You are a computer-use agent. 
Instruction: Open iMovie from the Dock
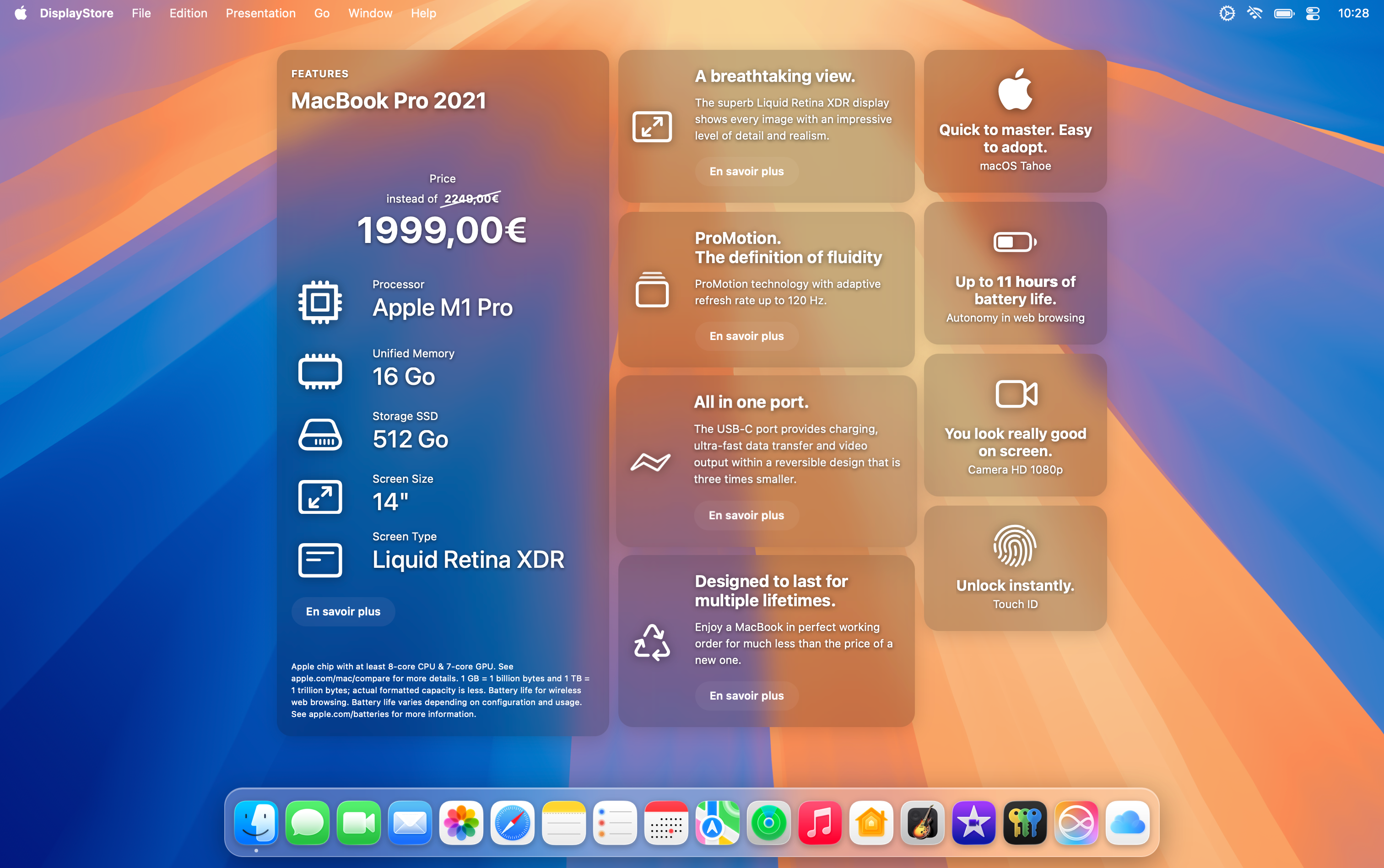973,823
